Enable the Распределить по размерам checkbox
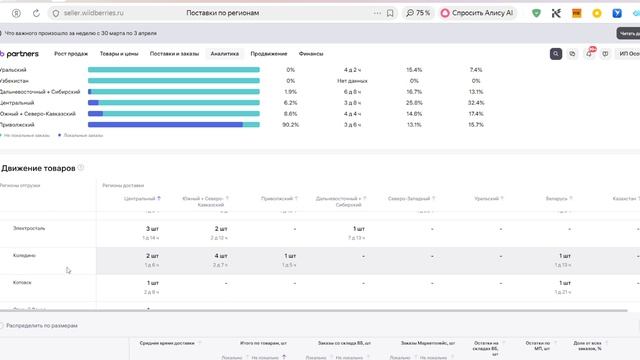This screenshot has height=360, width=640. coord(2,325)
